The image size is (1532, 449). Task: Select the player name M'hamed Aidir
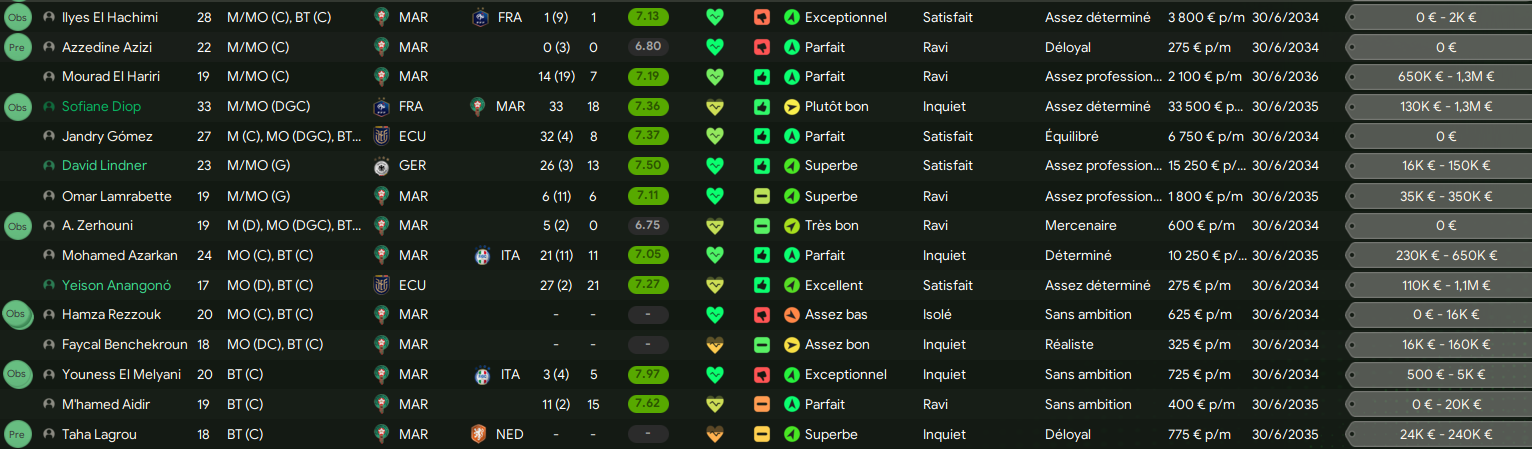pos(106,405)
